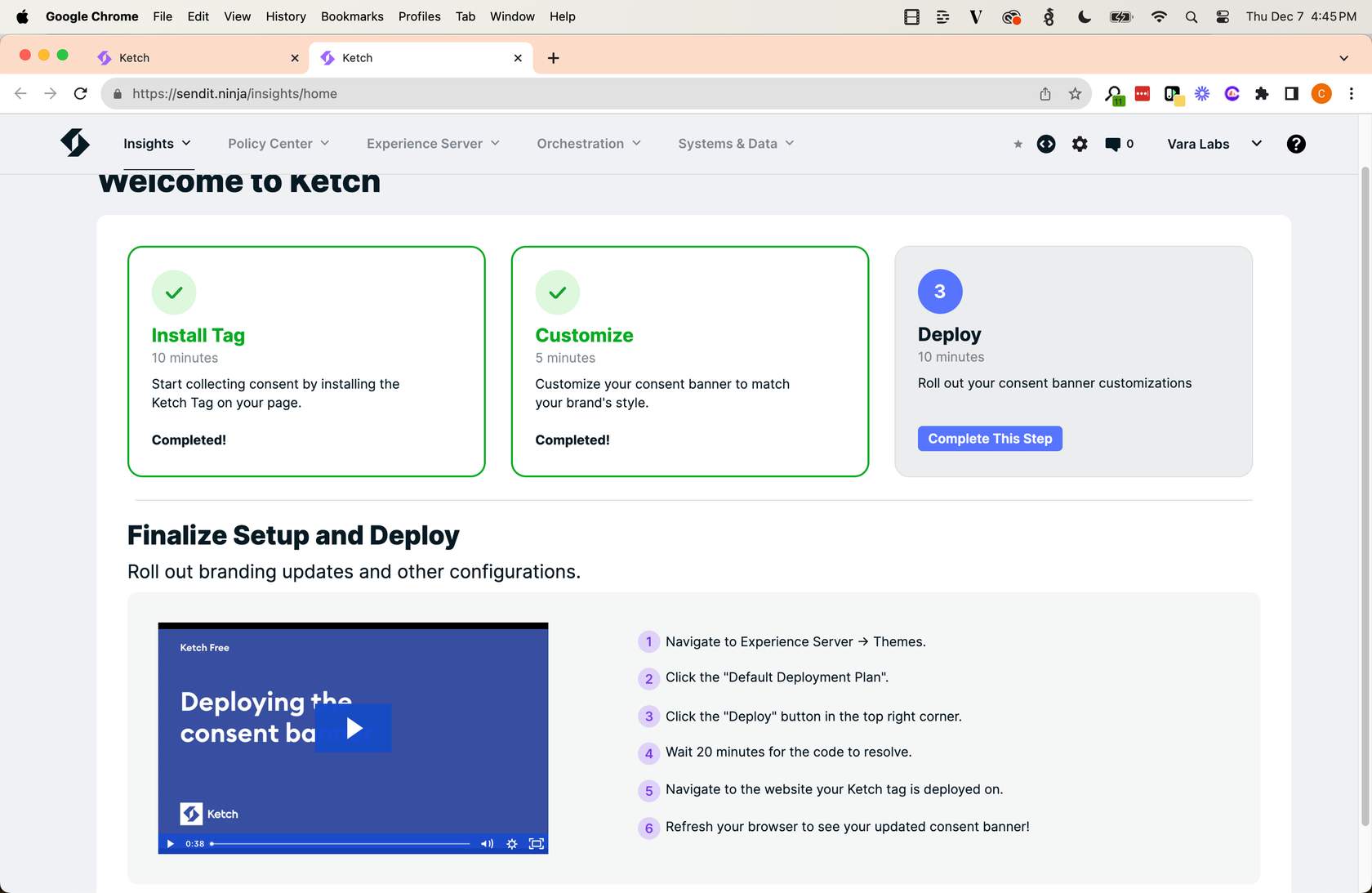Reload the page with refresh button
Screen dimensions: 1372x893
pyautogui.click(x=80, y=94)
